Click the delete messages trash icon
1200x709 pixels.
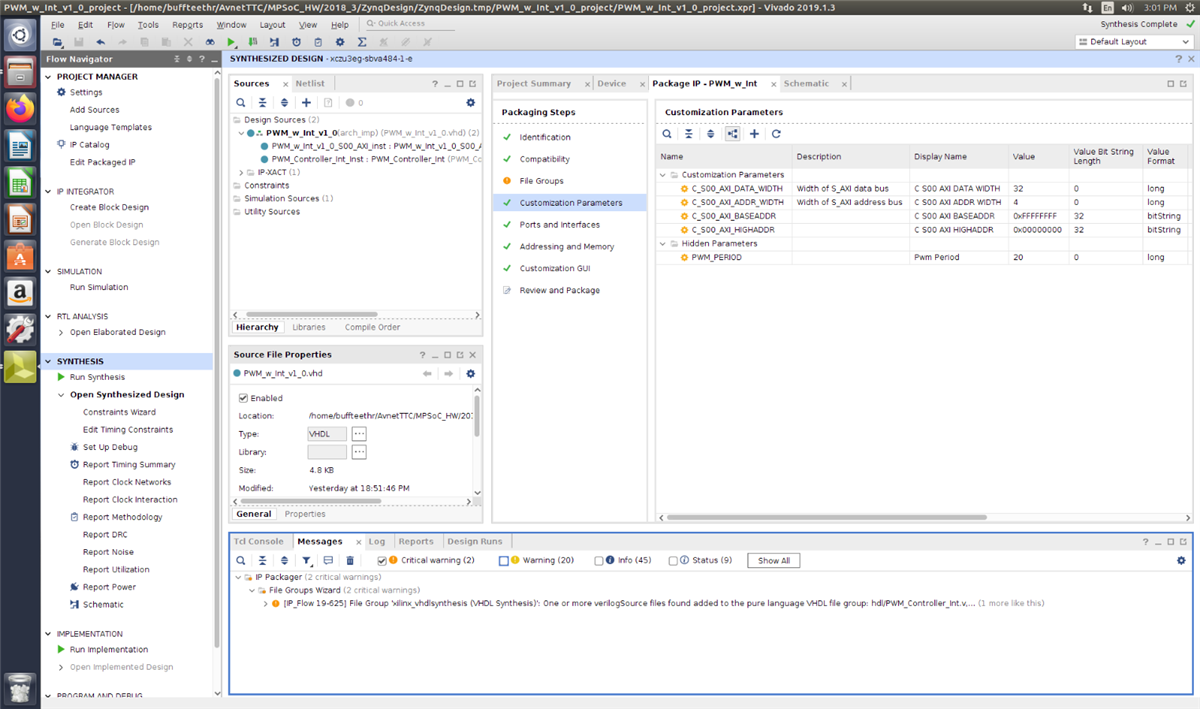(x=350, y=561)
